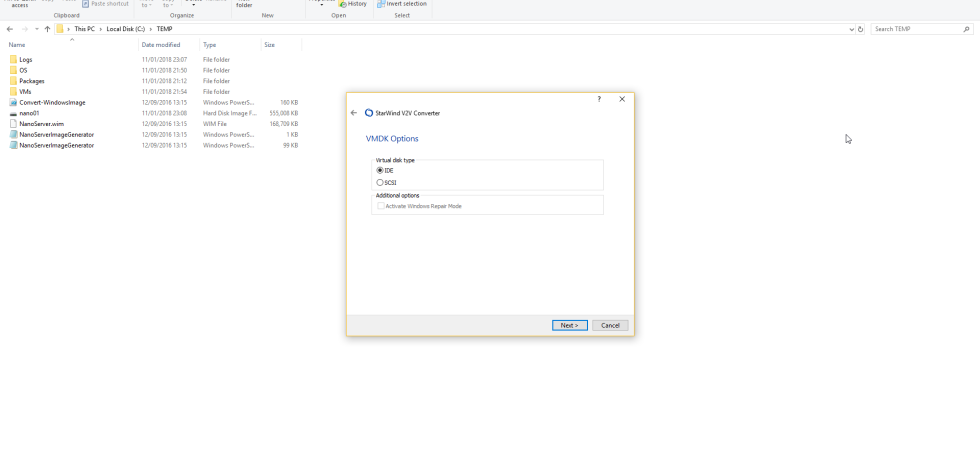Select the 99 KB NanoServerImageGenerator file icon
980x450 pixels.
pos(13,145)
